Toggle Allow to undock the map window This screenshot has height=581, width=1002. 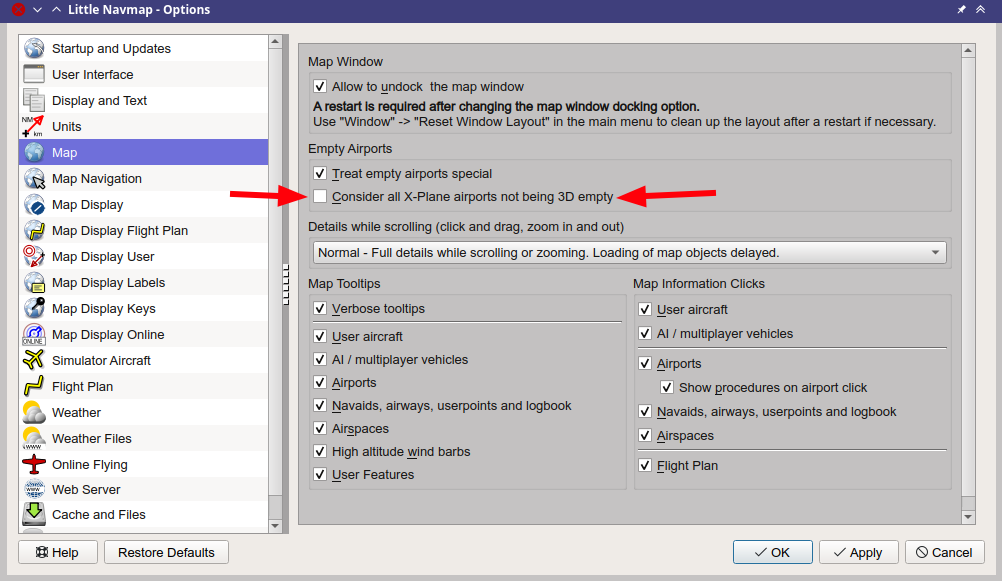pos(320,86)
